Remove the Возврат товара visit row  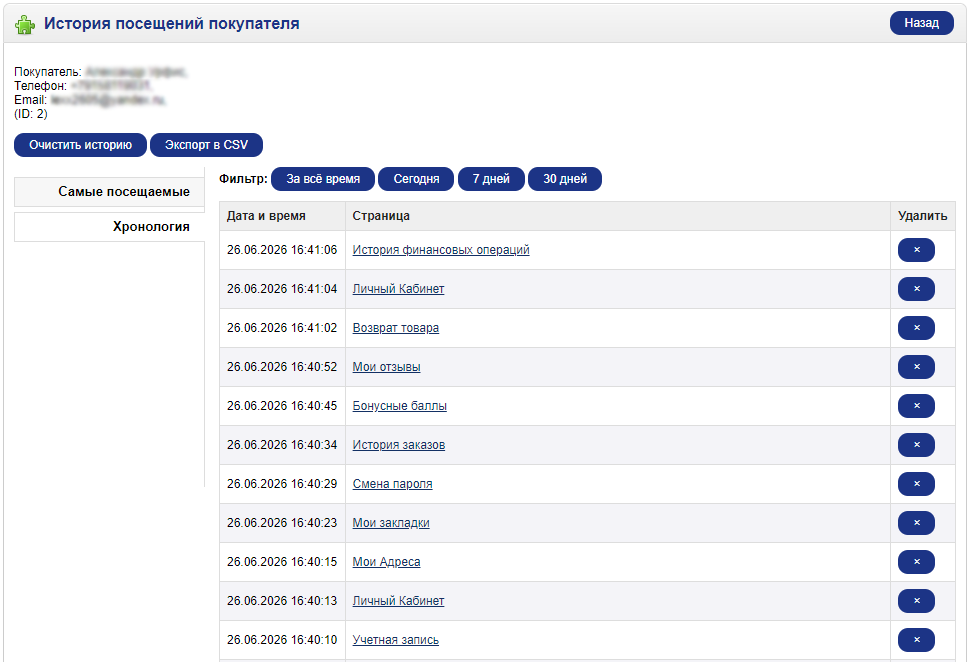[x=916, y=328]
